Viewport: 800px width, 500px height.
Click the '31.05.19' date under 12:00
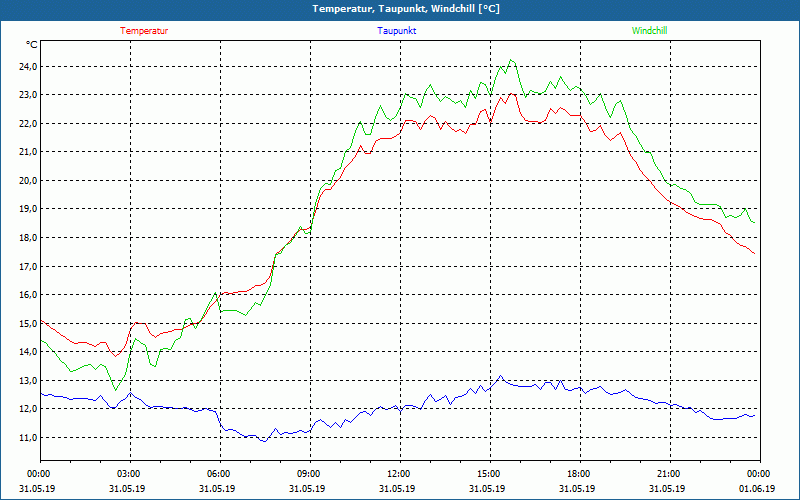397,488
